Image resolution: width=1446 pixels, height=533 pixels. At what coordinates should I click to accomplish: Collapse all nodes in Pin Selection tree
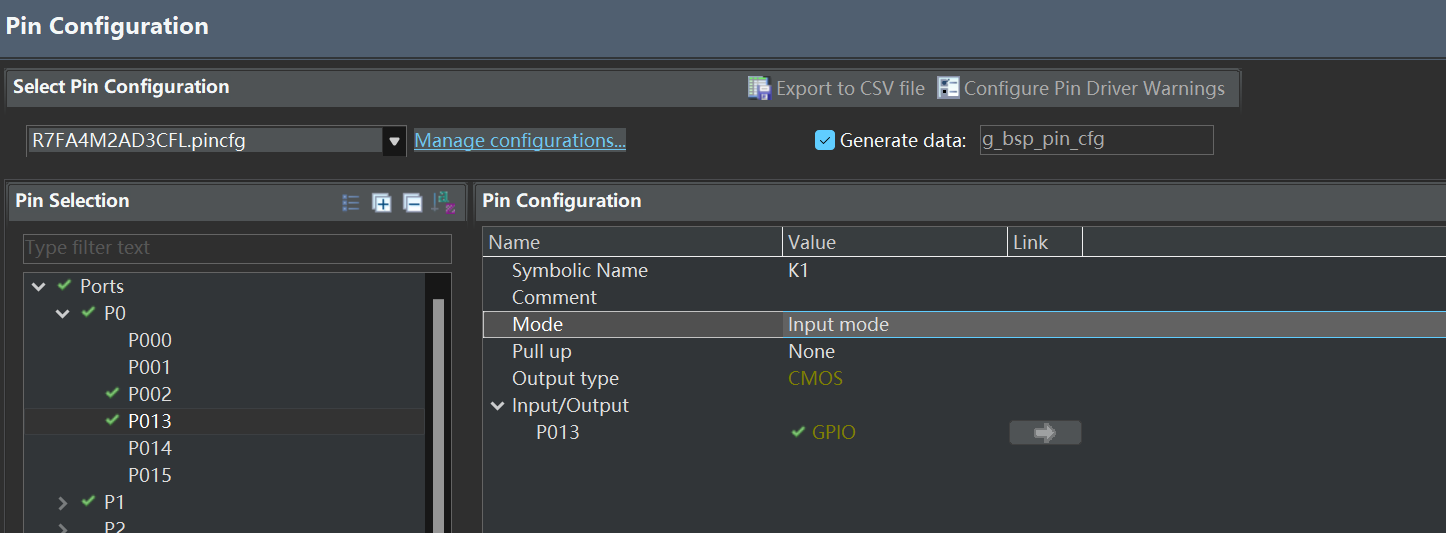(412, 203)
